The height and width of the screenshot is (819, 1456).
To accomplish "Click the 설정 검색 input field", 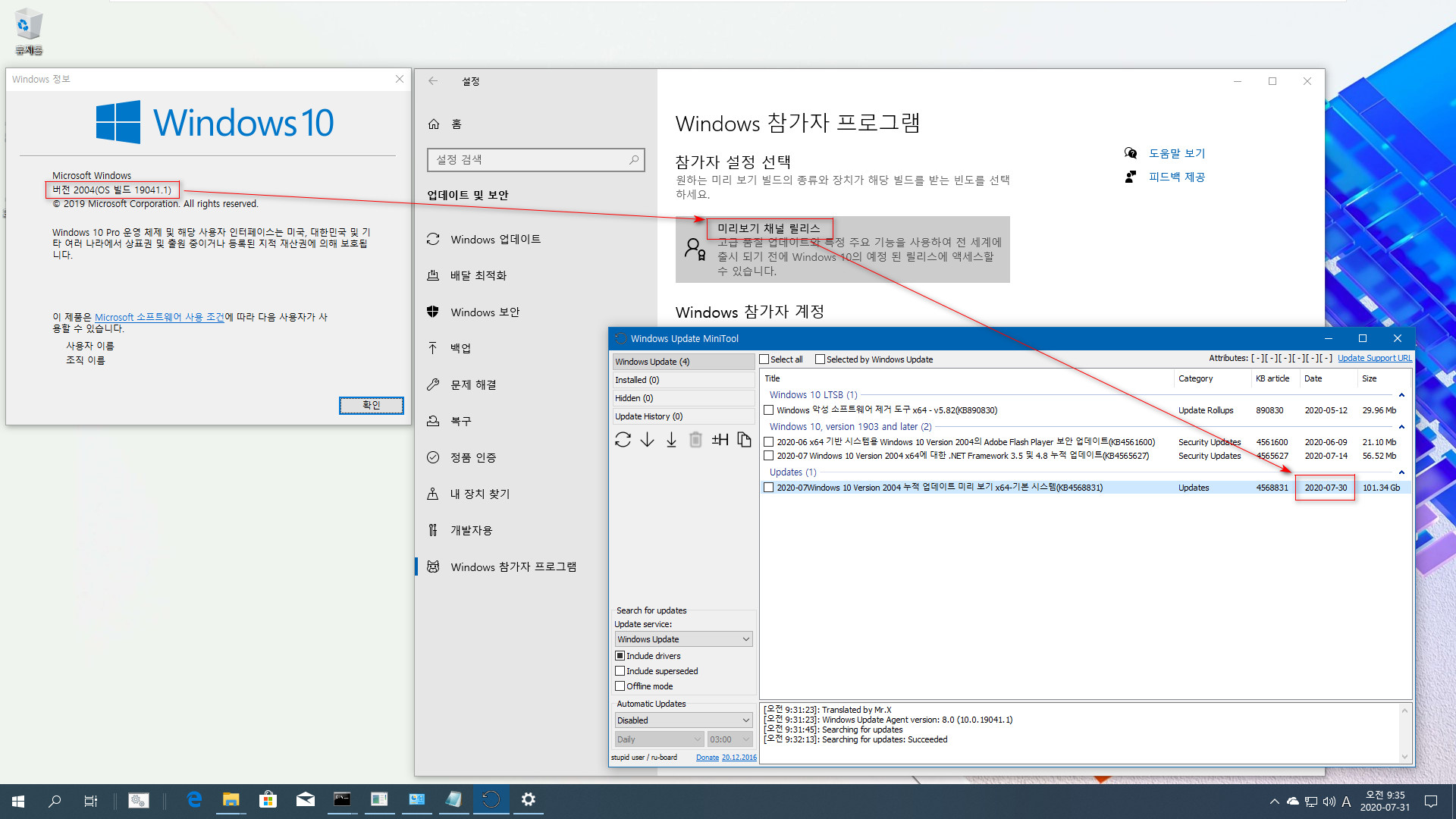I will pos(535,159).
